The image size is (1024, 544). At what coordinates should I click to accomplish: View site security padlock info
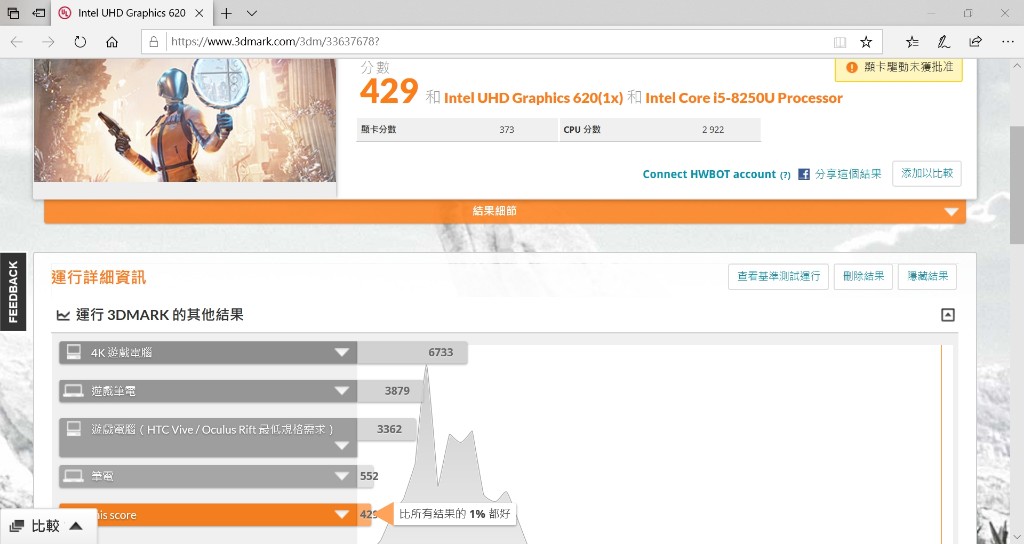(x=153, y=42)
